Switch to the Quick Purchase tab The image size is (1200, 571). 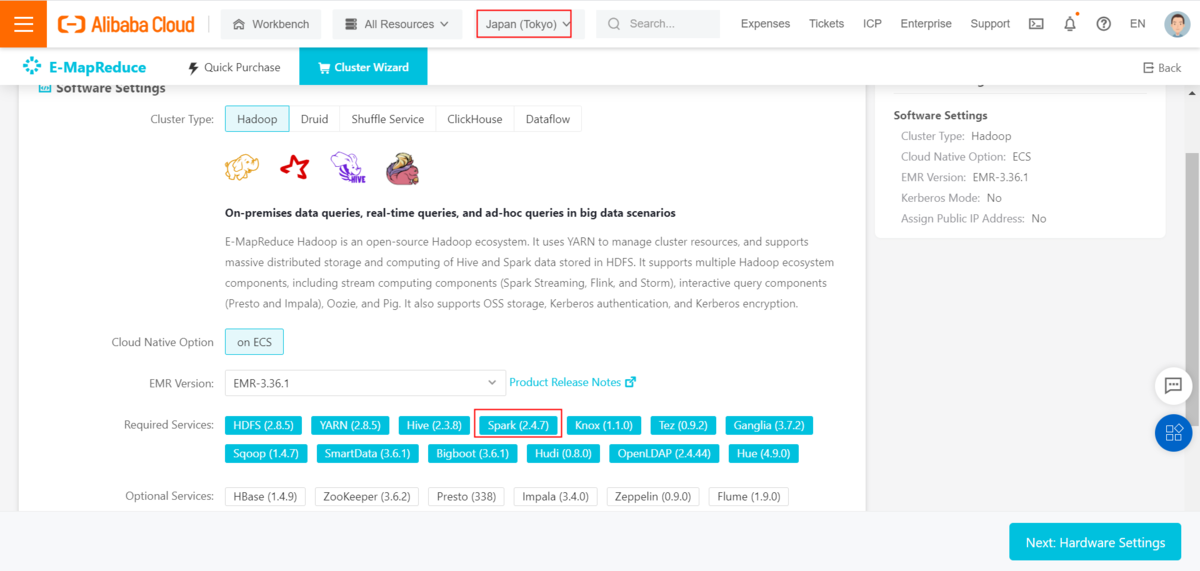click(x=234, y=67)
